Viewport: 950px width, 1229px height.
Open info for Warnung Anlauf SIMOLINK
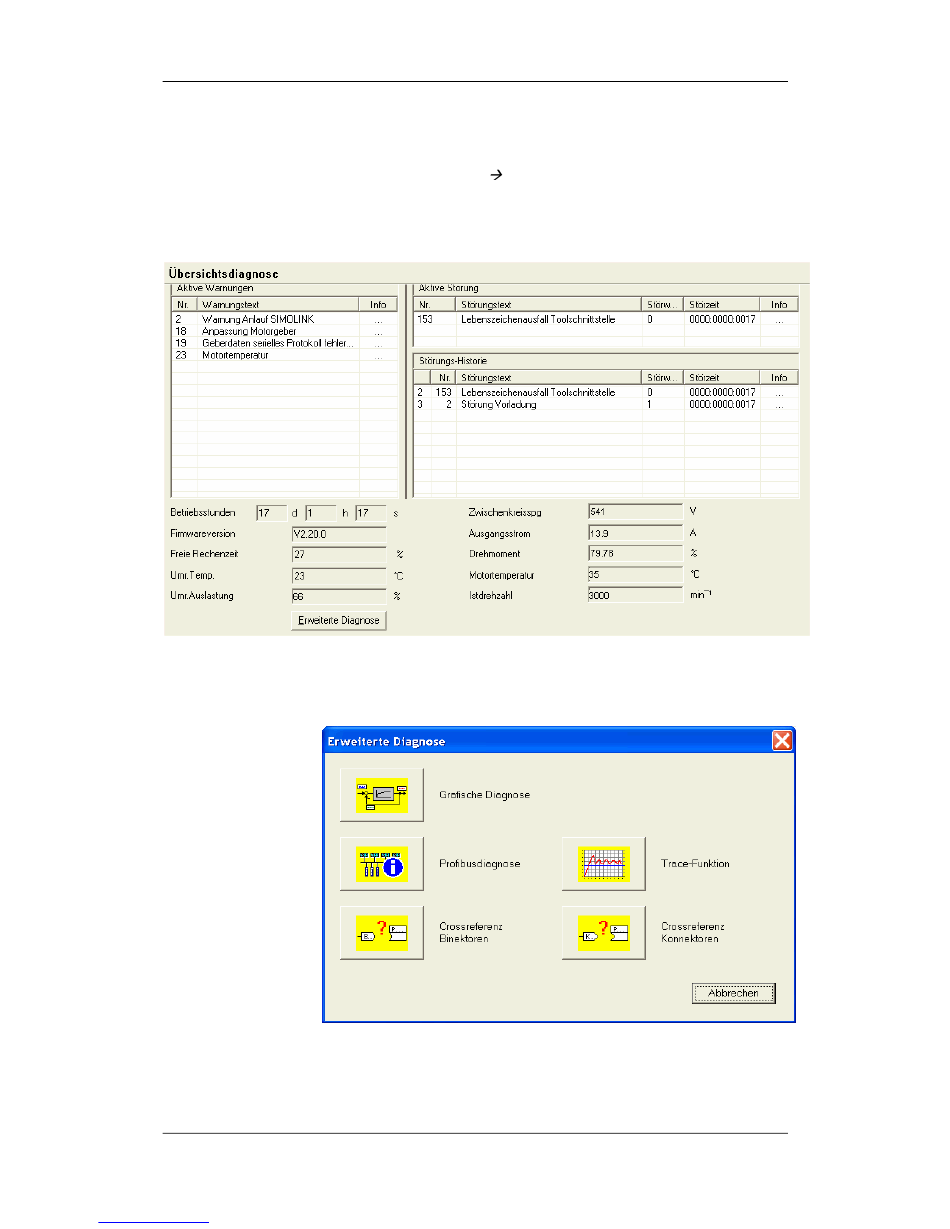pyautogui.click(x=378, y=319)
